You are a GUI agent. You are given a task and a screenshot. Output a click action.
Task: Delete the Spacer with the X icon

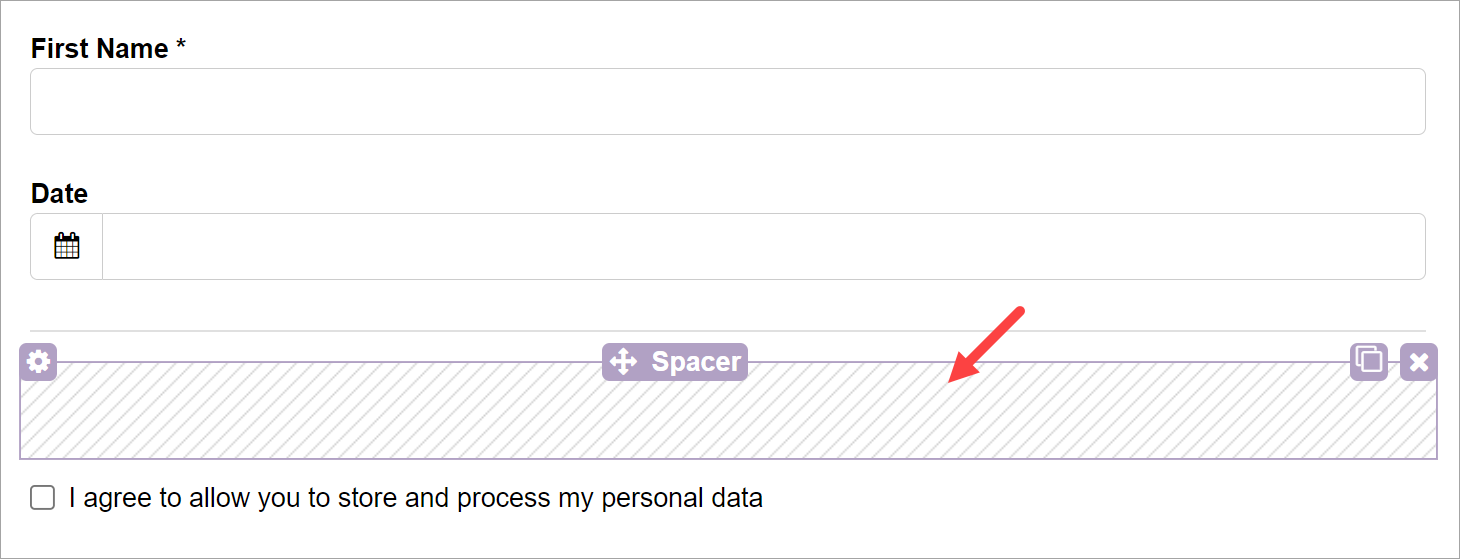tap(1418, 361)
